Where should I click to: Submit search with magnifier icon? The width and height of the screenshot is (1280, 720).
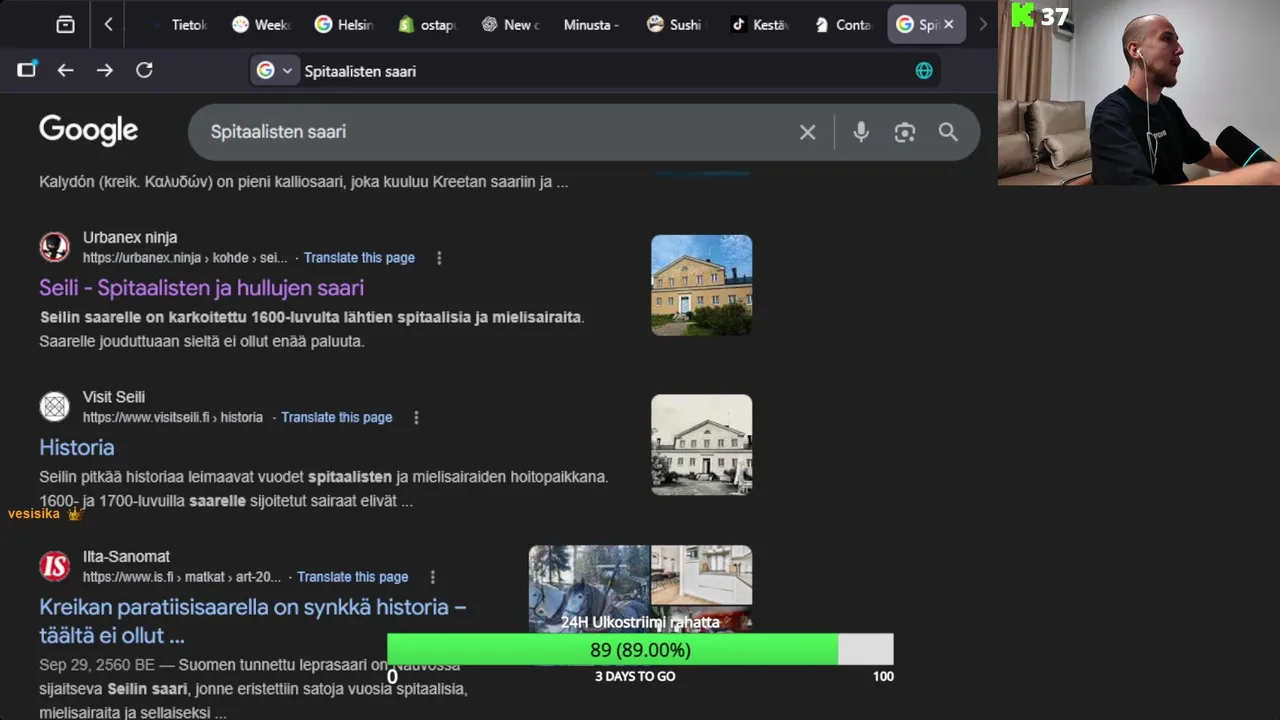click(x=948, y=132)
